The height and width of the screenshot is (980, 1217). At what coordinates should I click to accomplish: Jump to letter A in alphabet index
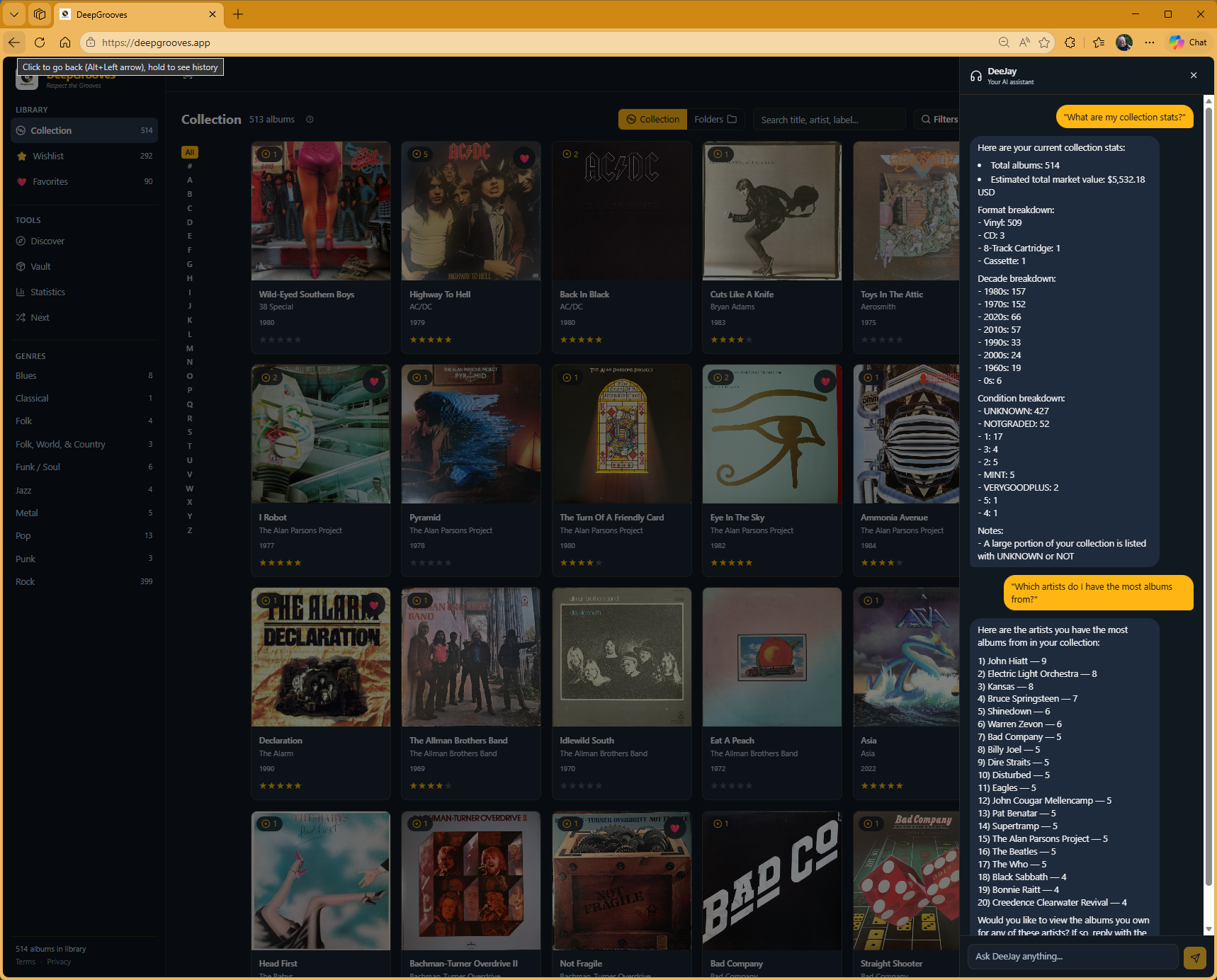click(x=190, y=180)
